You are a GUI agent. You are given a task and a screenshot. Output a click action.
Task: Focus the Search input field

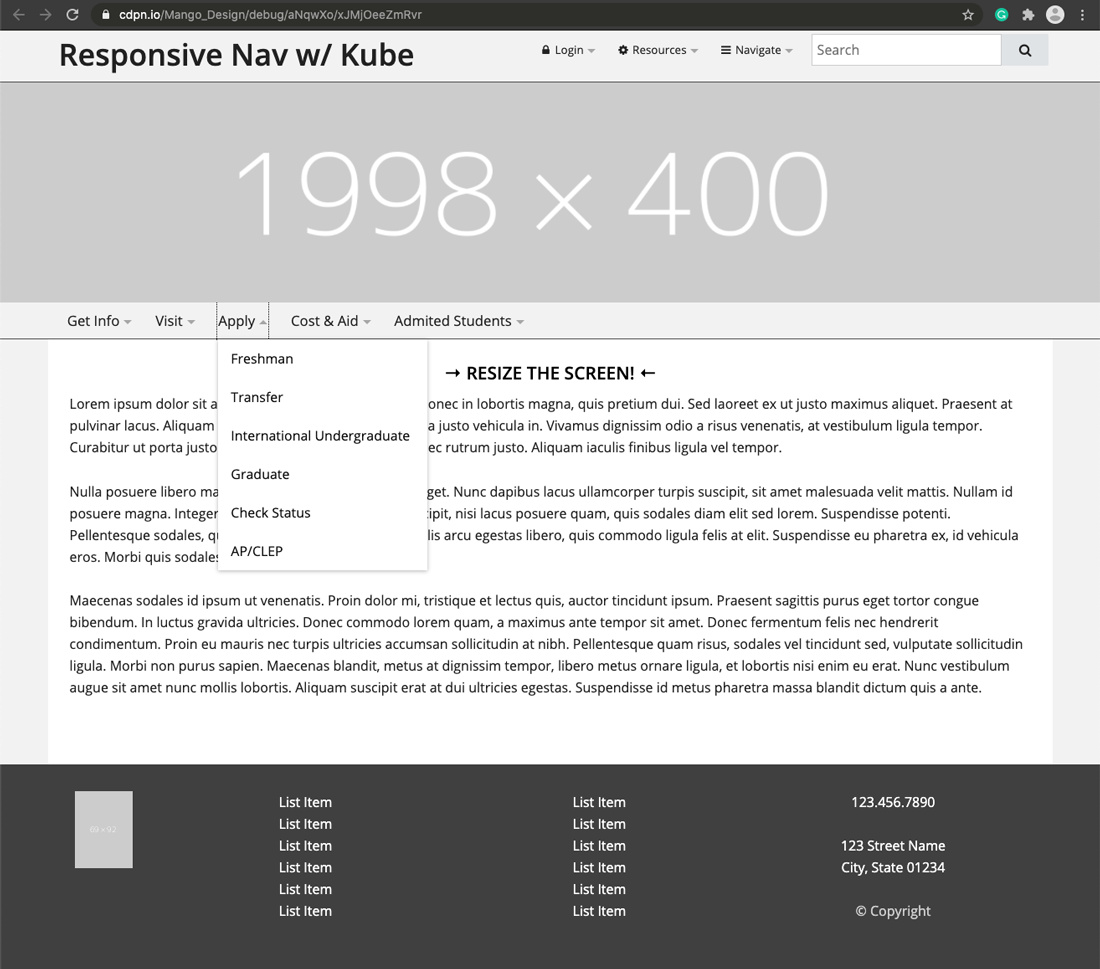pyautogui.click(x=906, y=51)
